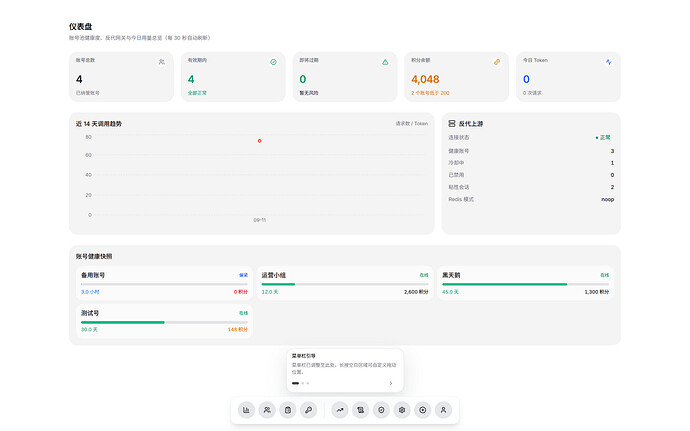Advance the guide tooltip with the chevron arrow
Screen dimensions: 690x431
click(x=391, y=383)
